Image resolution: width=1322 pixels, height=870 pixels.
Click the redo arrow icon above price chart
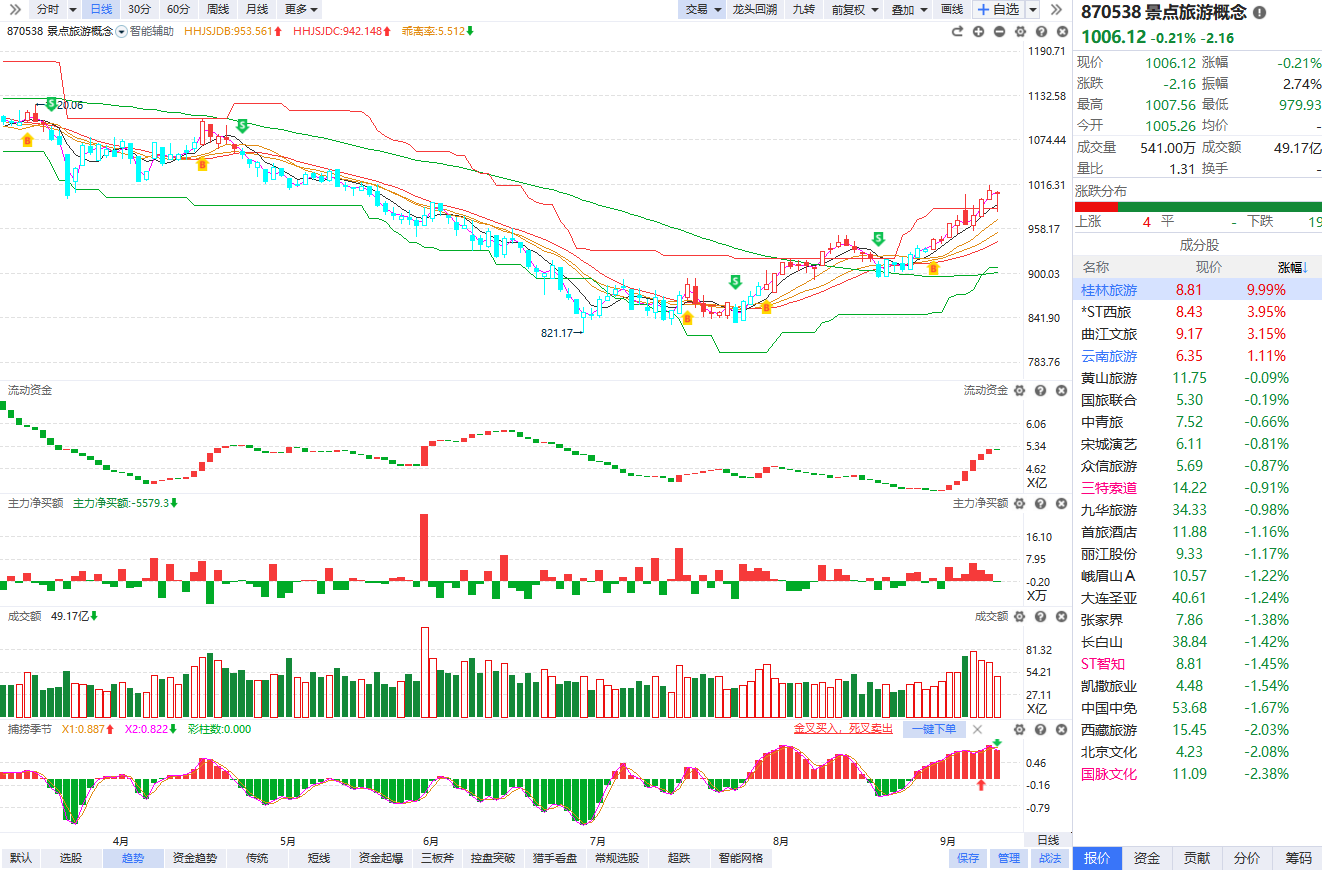956,31
